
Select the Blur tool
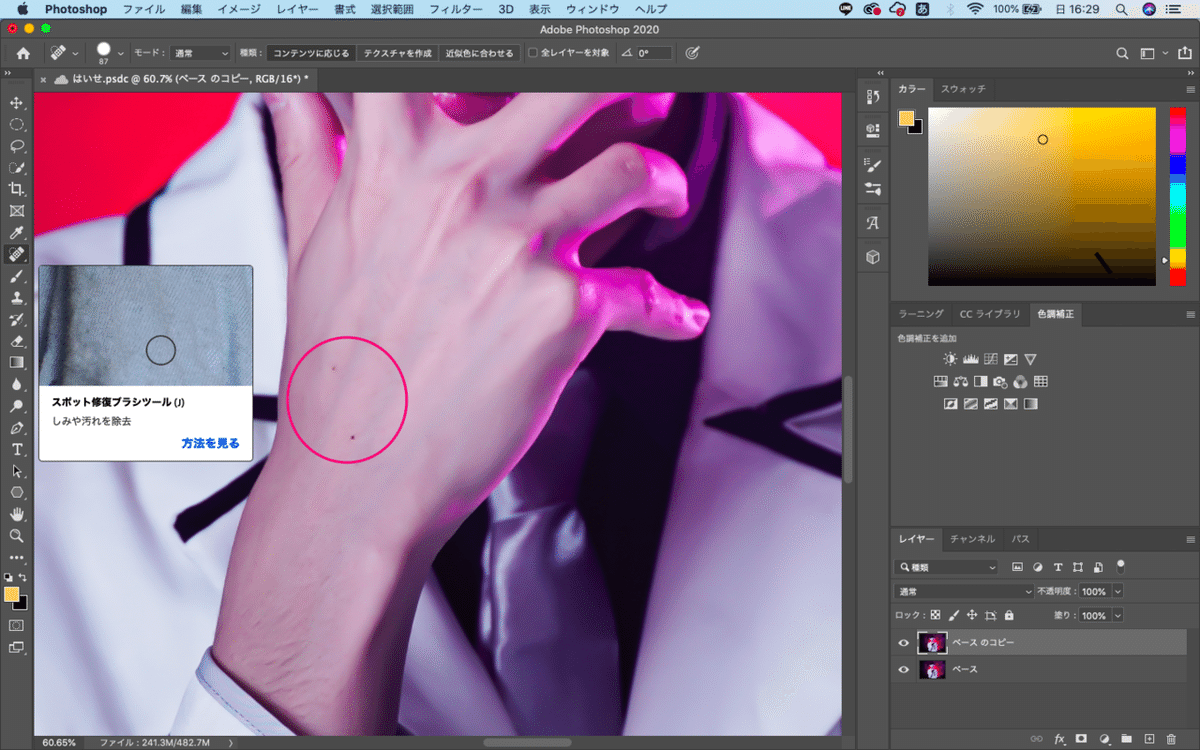(x=16, y=384)
